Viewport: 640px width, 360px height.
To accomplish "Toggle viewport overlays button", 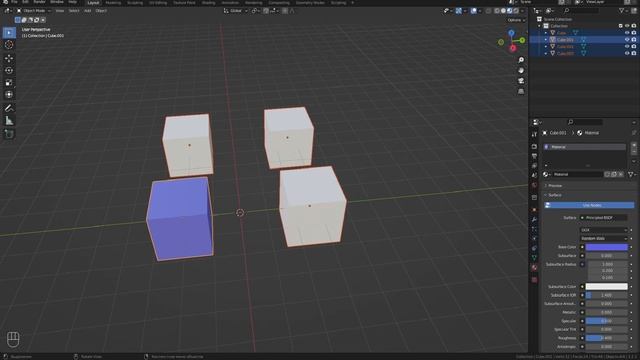I will click(x=473, y=11).
